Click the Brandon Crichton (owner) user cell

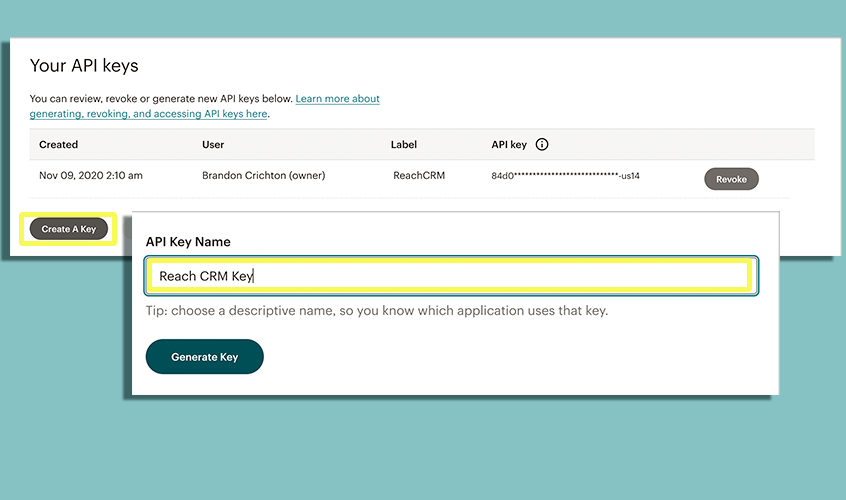pos(263,176)
